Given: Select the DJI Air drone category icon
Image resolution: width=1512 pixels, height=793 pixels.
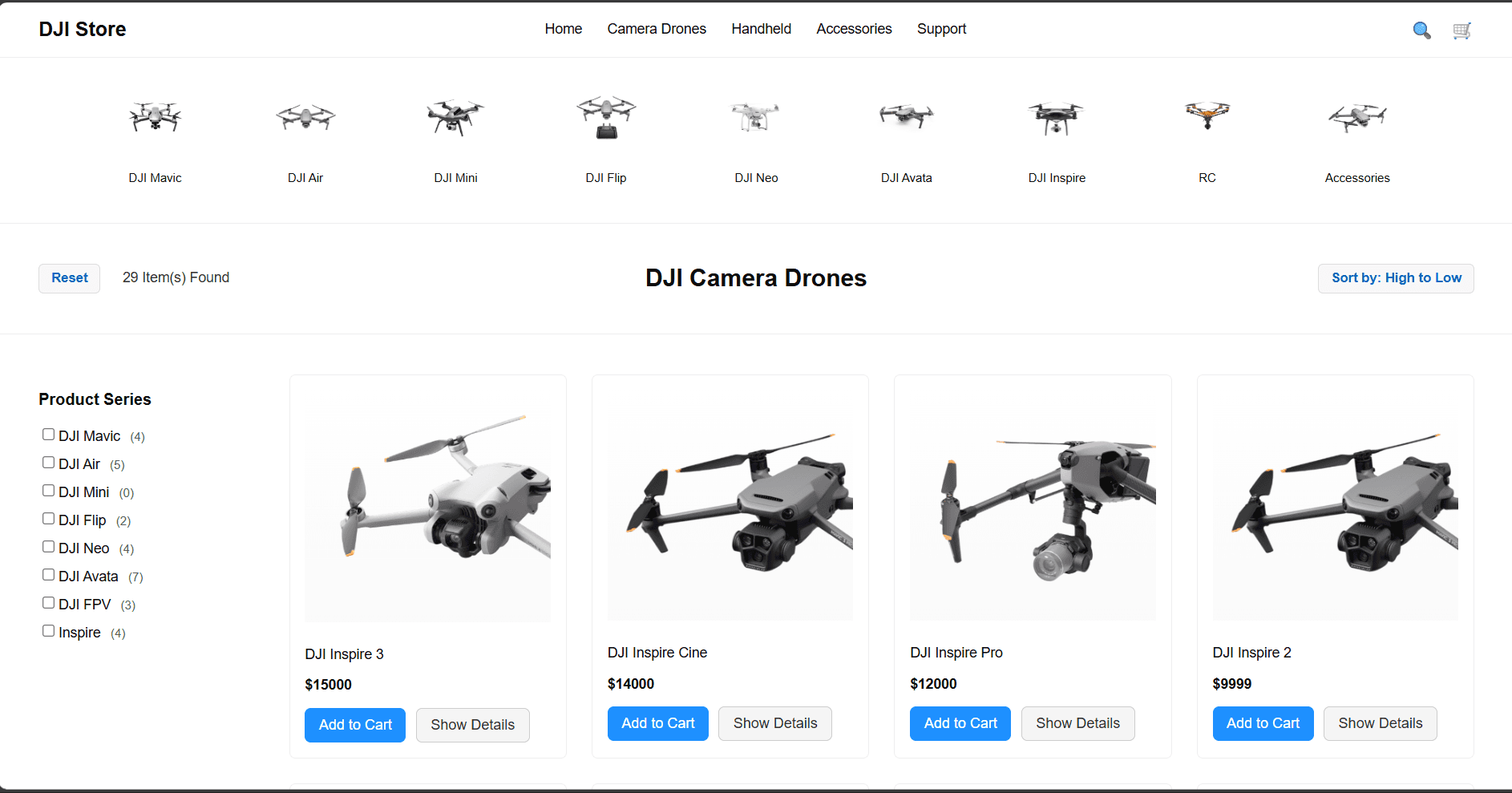Looking at the screenshot, I should (x=305, y=117).
